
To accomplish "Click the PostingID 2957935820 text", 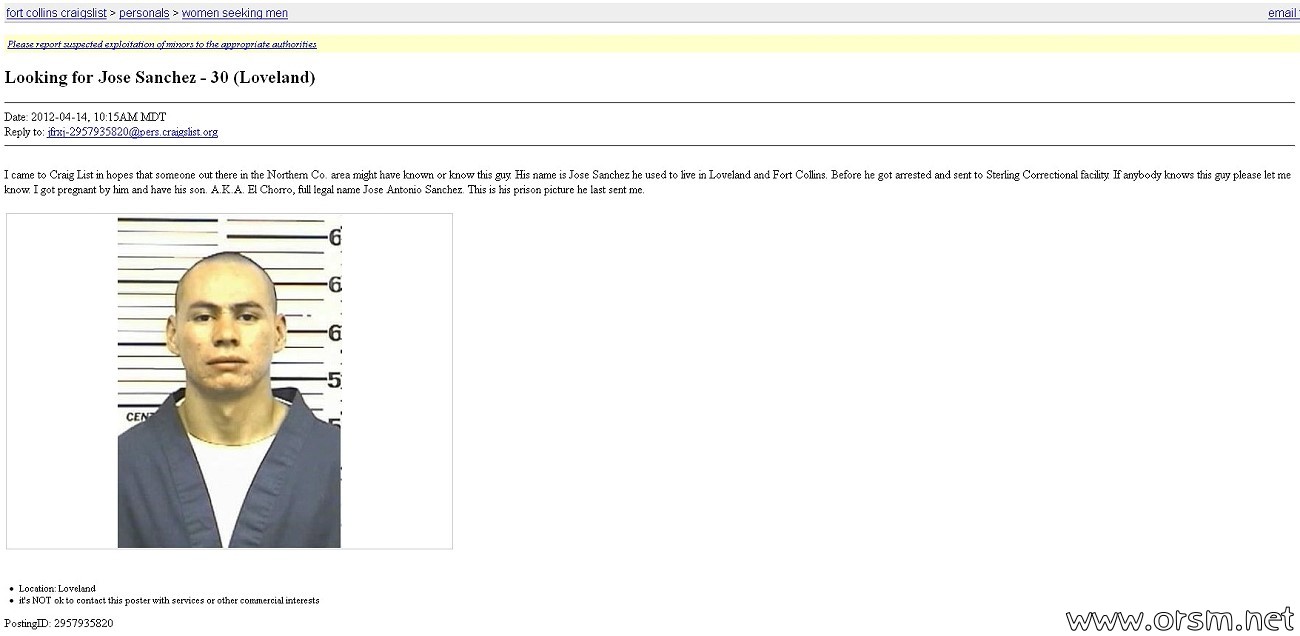I will 59,623.
